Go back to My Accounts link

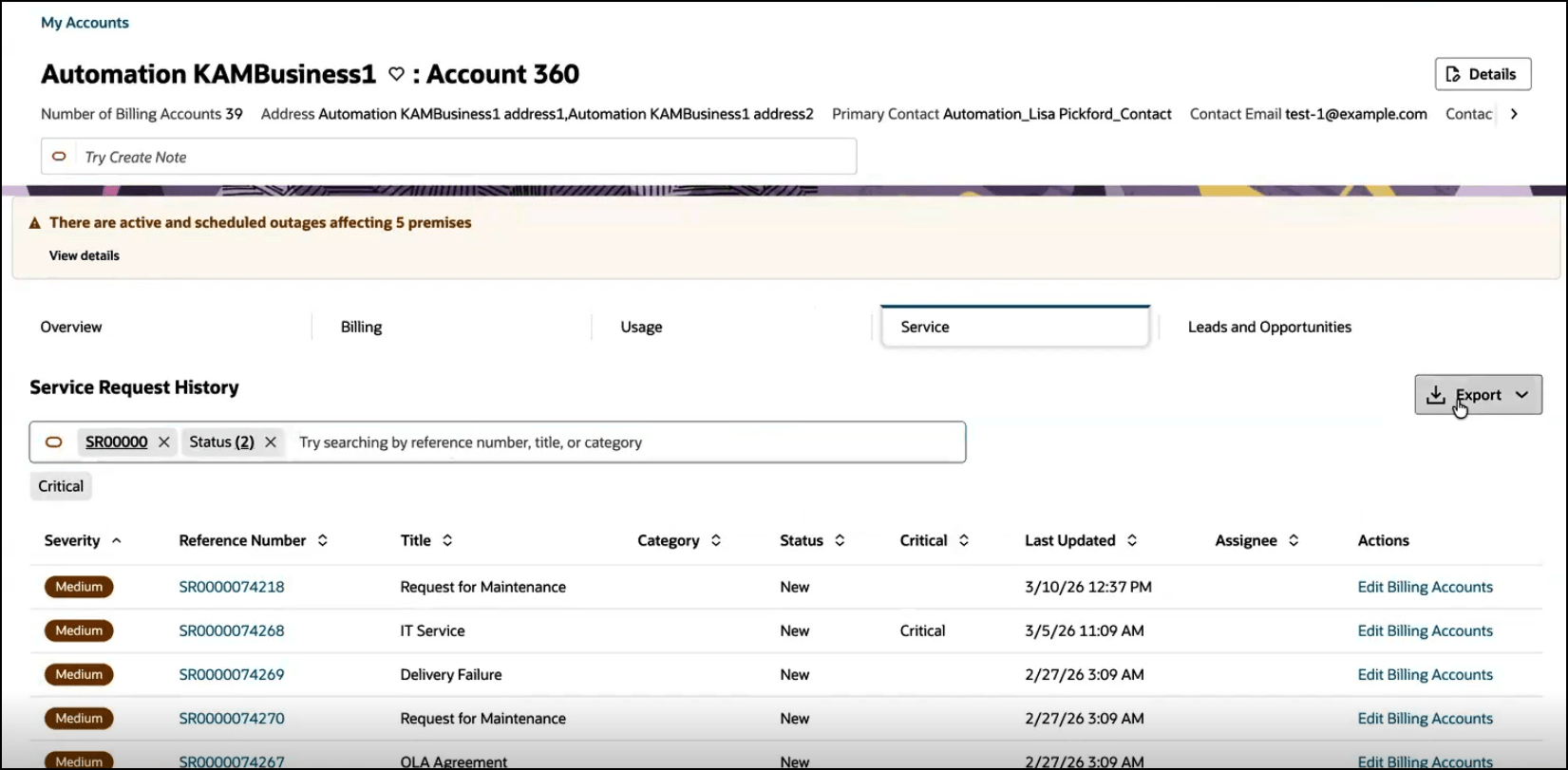[85, 23]
